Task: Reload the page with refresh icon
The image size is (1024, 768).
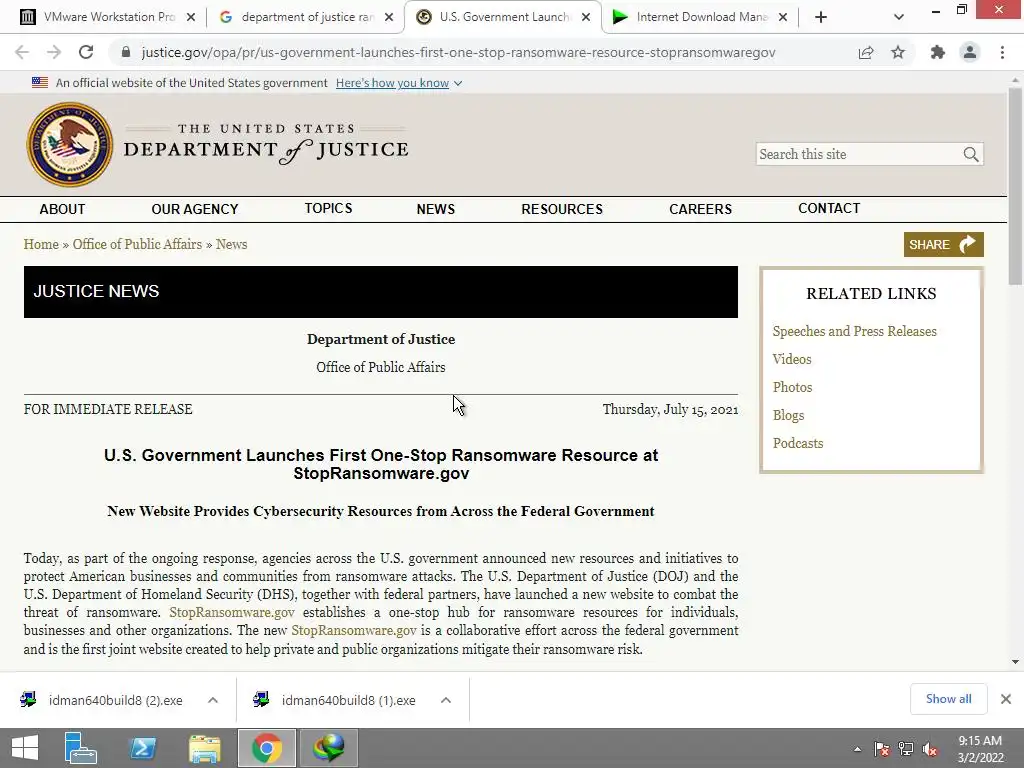Action: click(86, 52)
